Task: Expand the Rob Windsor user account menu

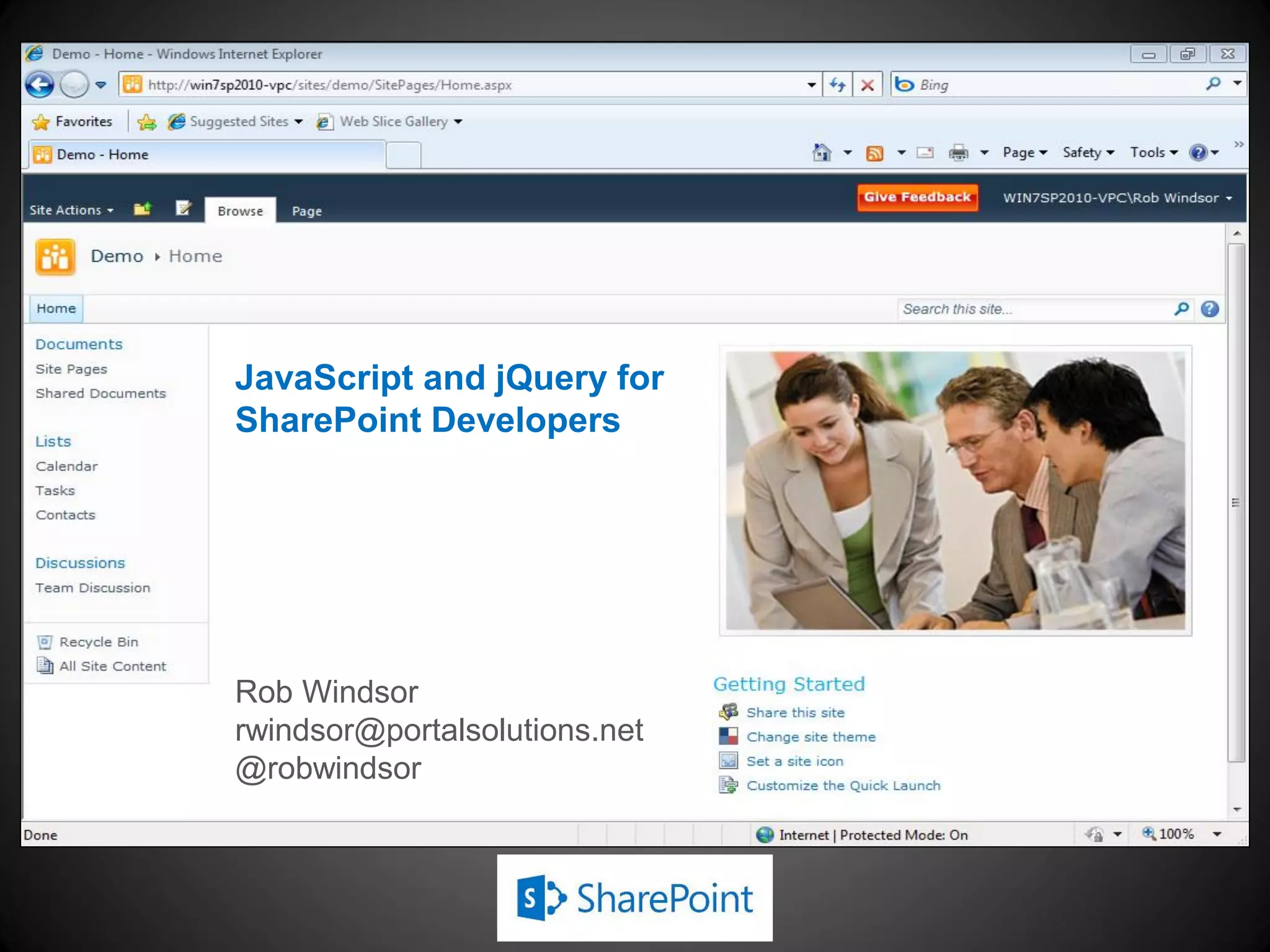Action: pyautogui.click(x=1117, y=198)
